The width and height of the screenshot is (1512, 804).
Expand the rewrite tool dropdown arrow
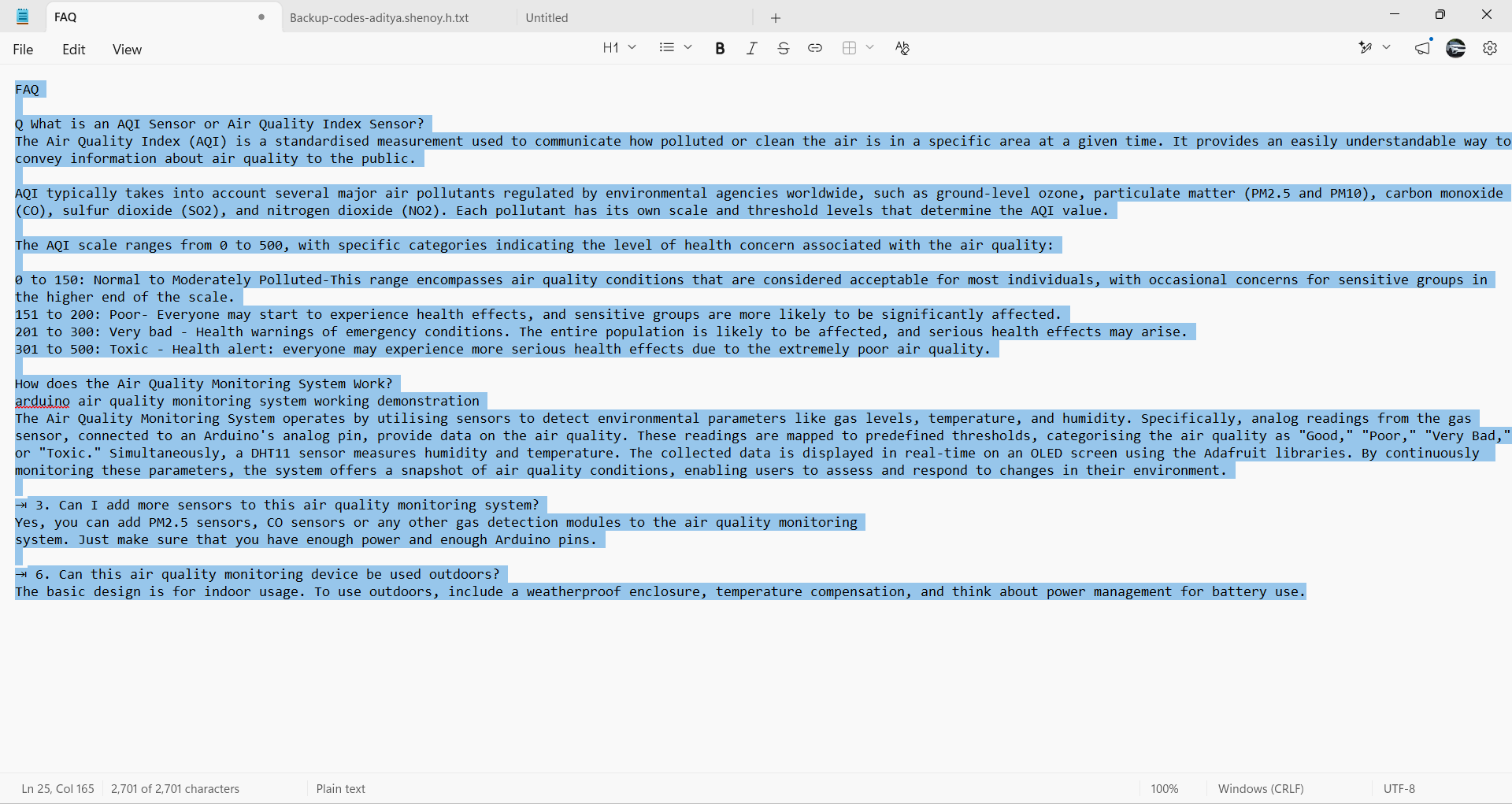coord(1387,48)
